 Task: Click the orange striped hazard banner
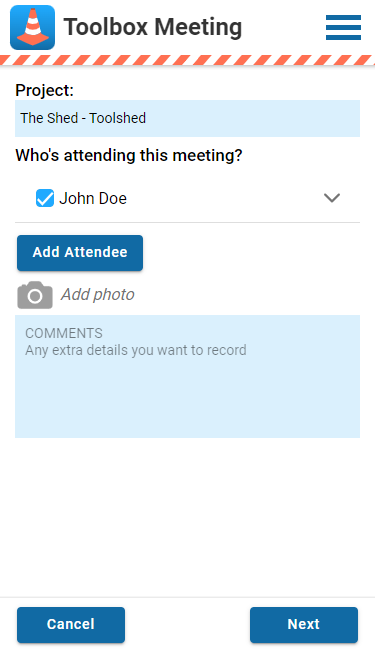click(x=188, y=60)
